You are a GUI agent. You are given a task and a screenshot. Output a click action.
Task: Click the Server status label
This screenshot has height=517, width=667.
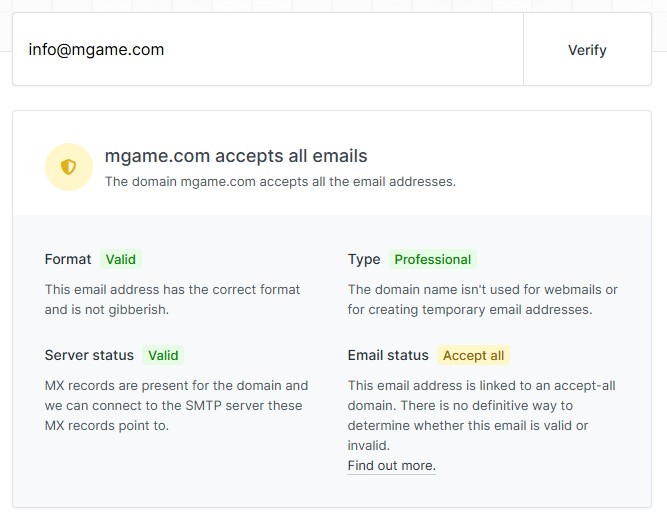click(x=89, y=355)
